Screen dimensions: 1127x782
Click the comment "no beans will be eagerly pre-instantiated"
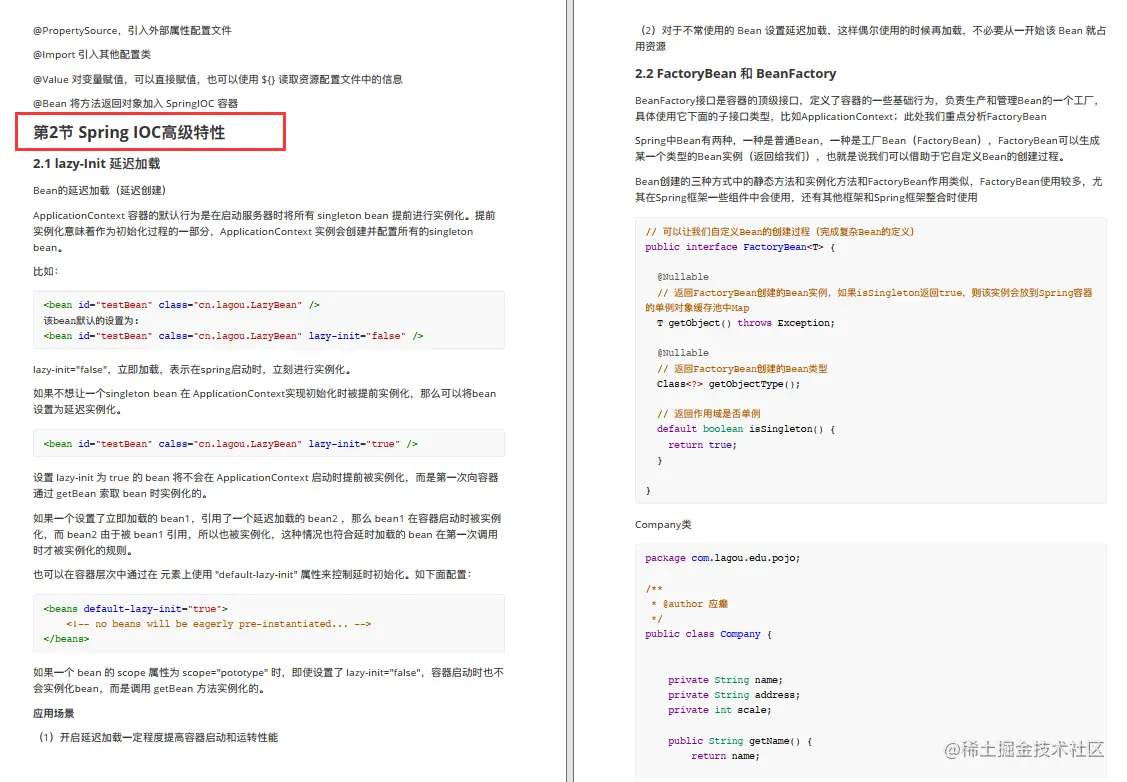click(218, 624)
